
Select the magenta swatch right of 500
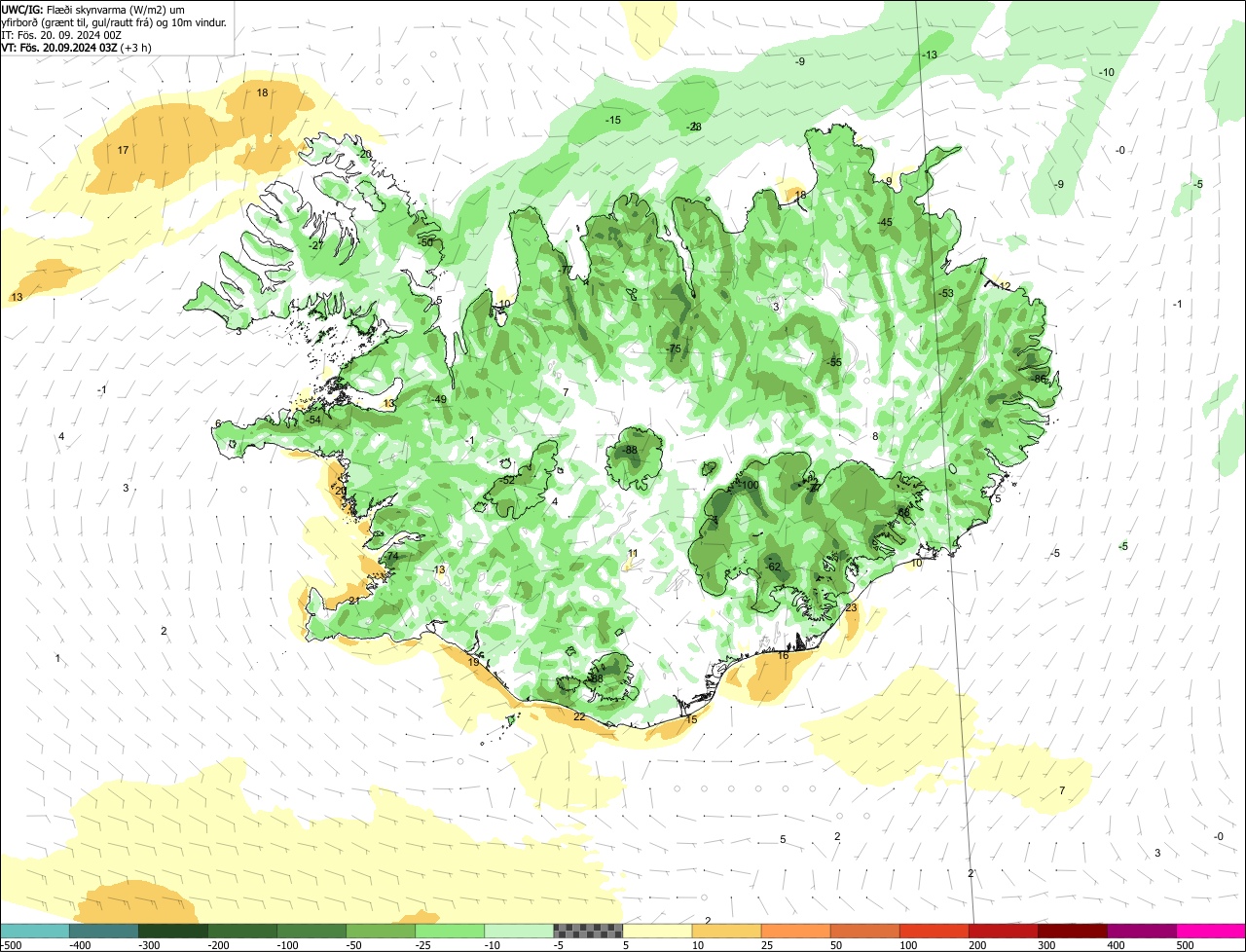pos(1210,931)
